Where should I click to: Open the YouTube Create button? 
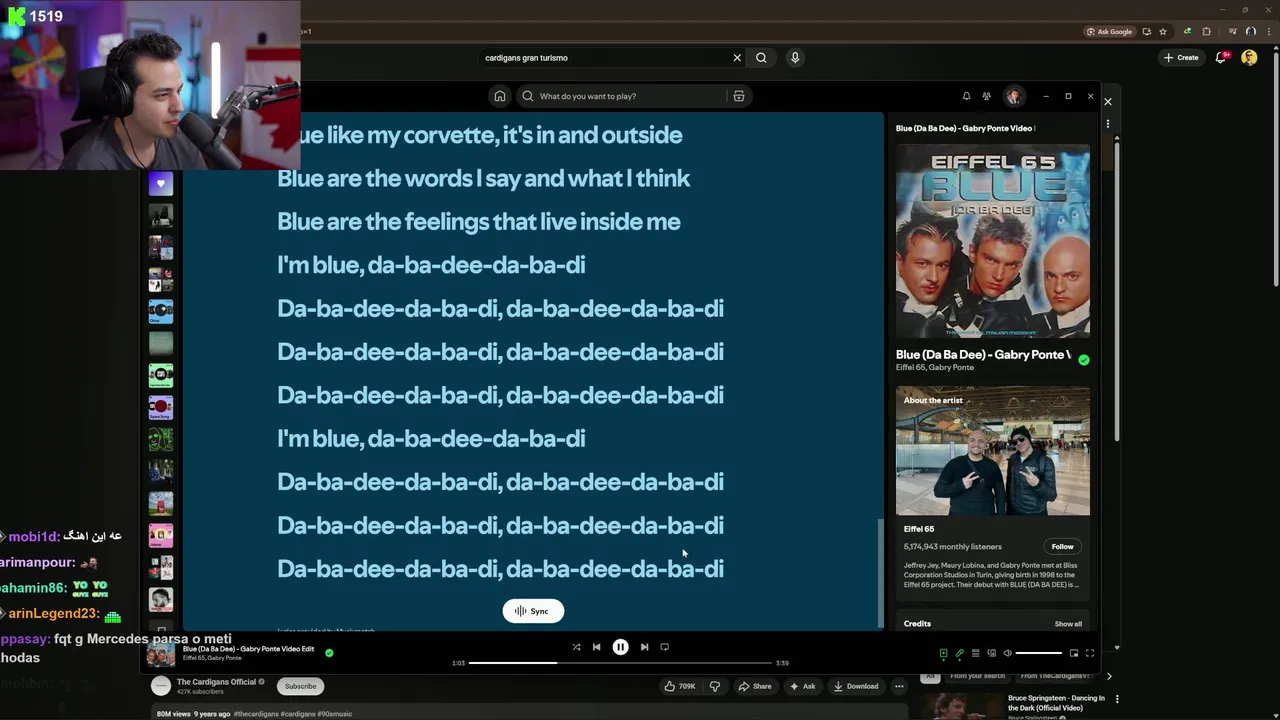1181,58
